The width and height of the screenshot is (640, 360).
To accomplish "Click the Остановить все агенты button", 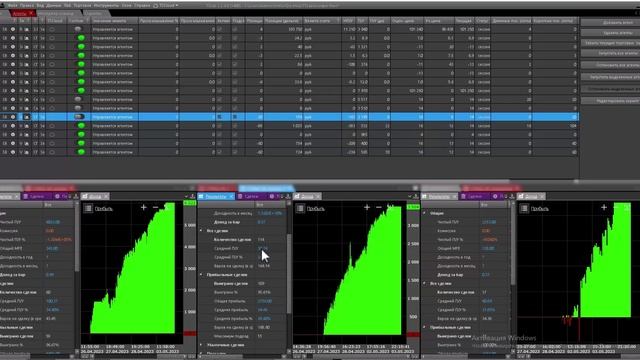I will point(610,65).
